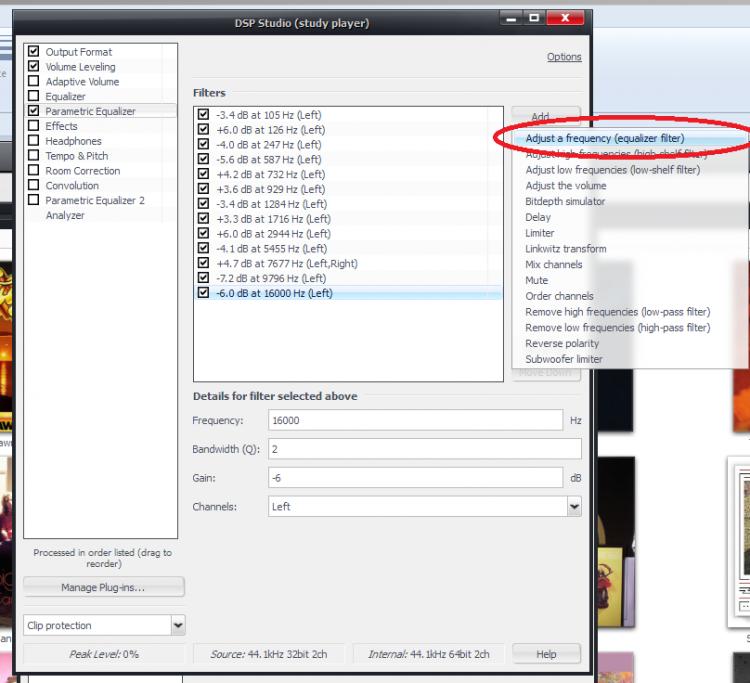Image resolution: width=750 pixels, height=683 pixels.
Task: Enable the Headphones checkbox
Action: point(33,140)
